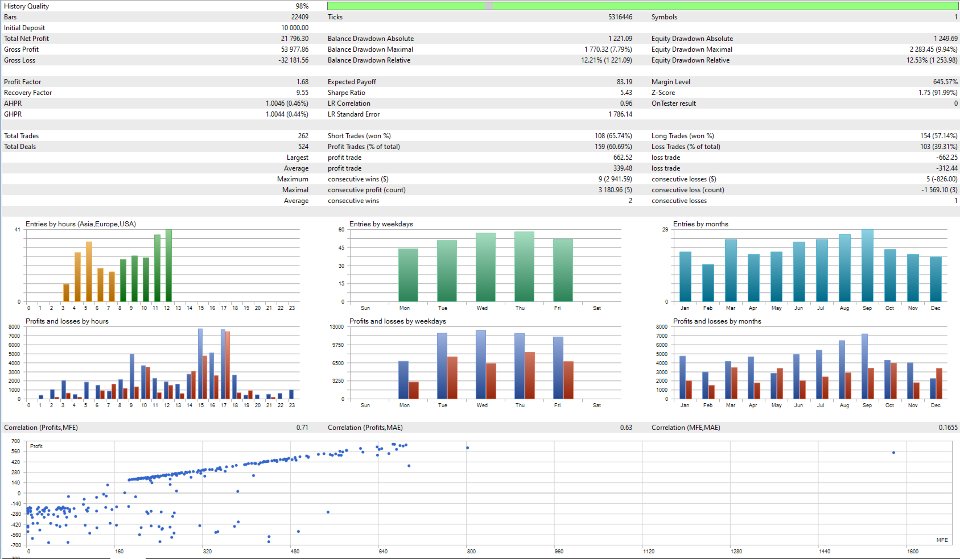Image resolution: width=960 pixels, height=559 pixels.
Task: Select the Balance Drawdown Absolute label
Action: coord(370,39)
